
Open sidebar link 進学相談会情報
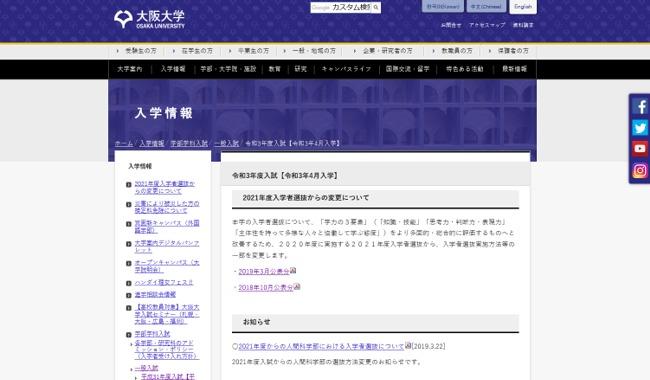tap(155, 295)
